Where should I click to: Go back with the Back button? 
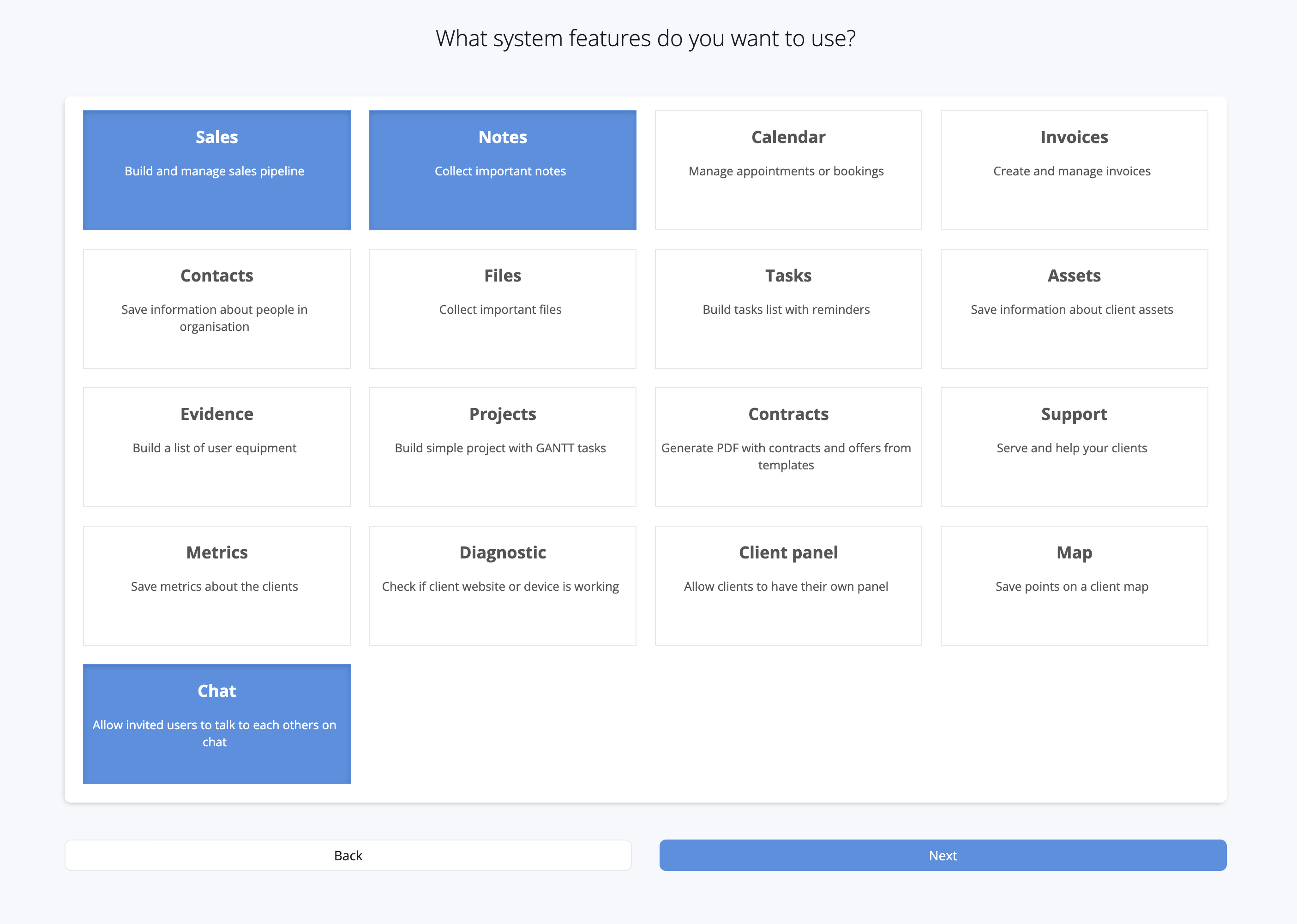pyautogui.click(x=348, y=855)
